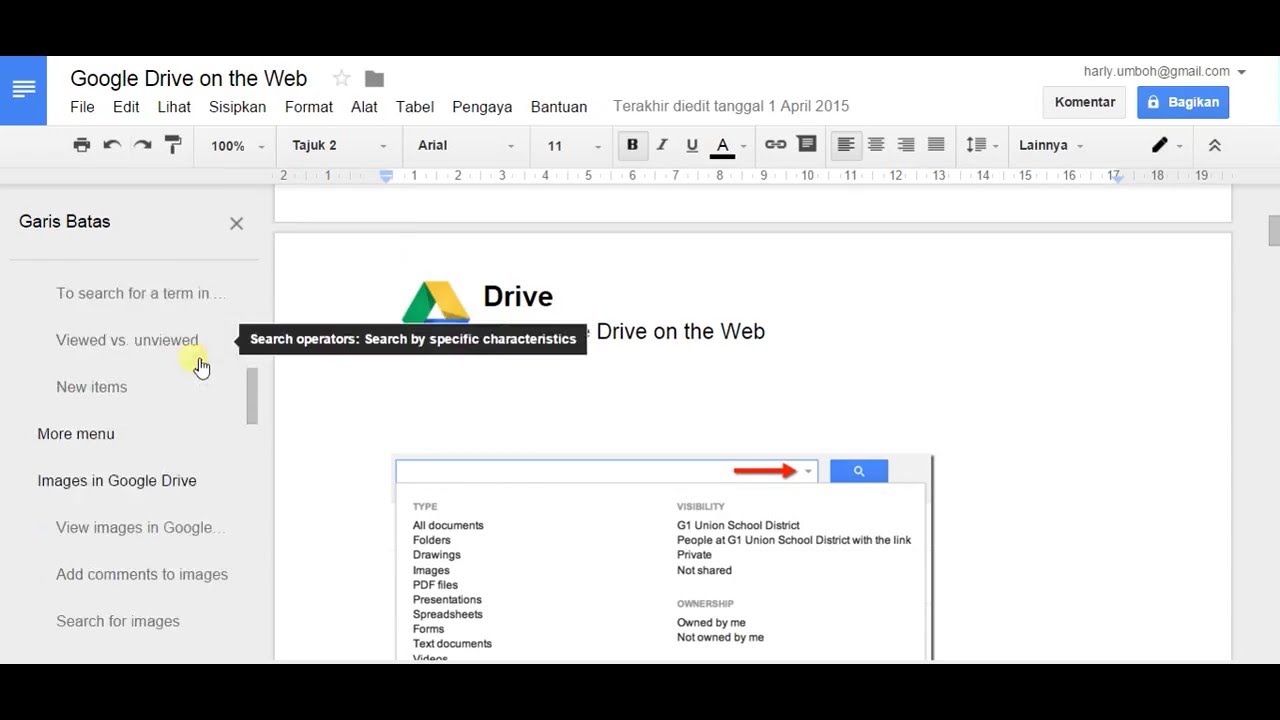
Task: Open the line spacing dropdown
Action: 982,145
